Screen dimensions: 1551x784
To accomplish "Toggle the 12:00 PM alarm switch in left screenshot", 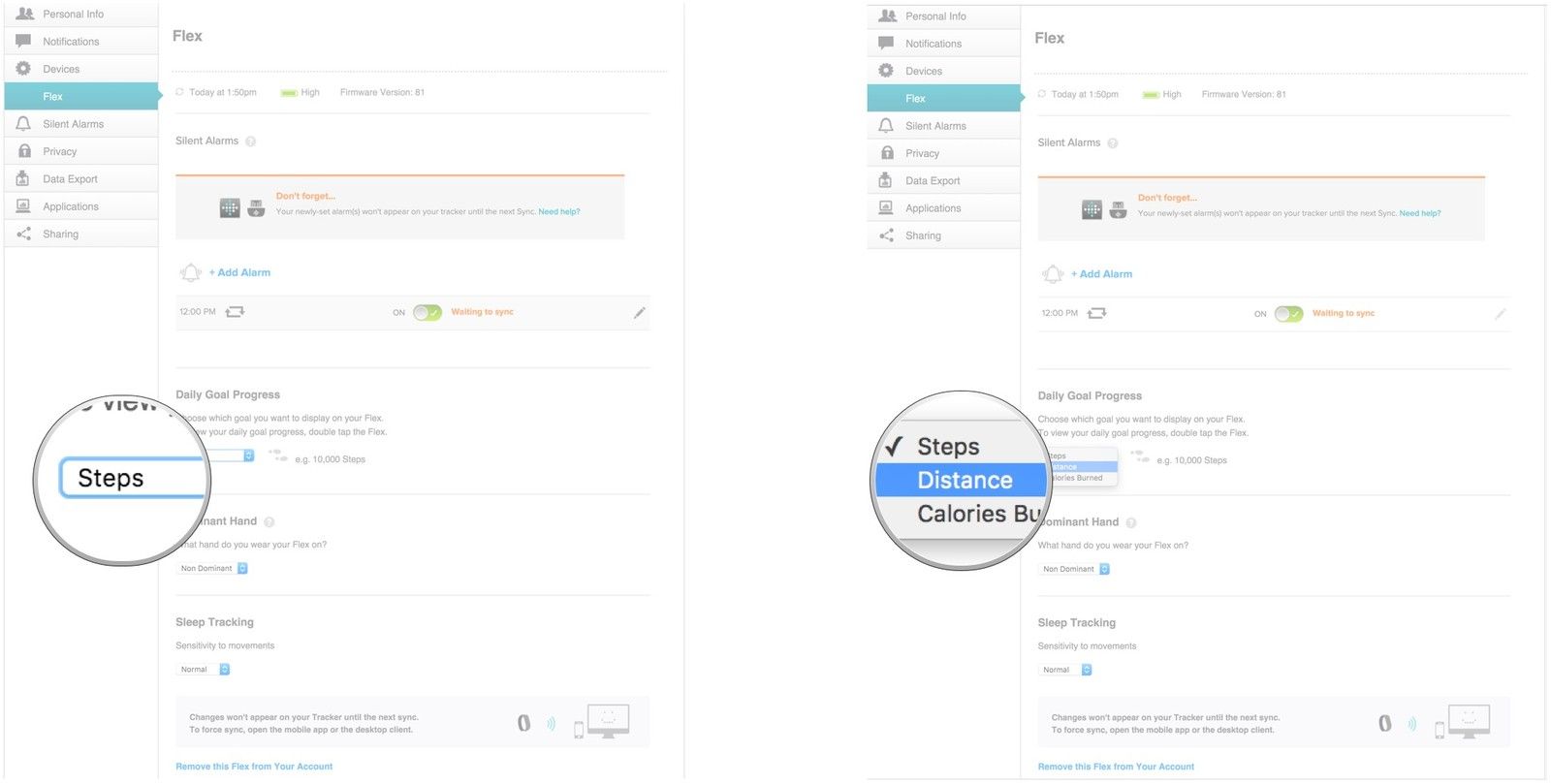I will [427, 312].
